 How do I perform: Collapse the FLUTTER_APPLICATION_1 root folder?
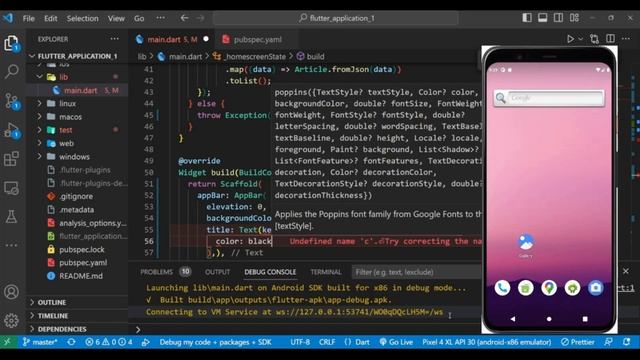point(78,56)
